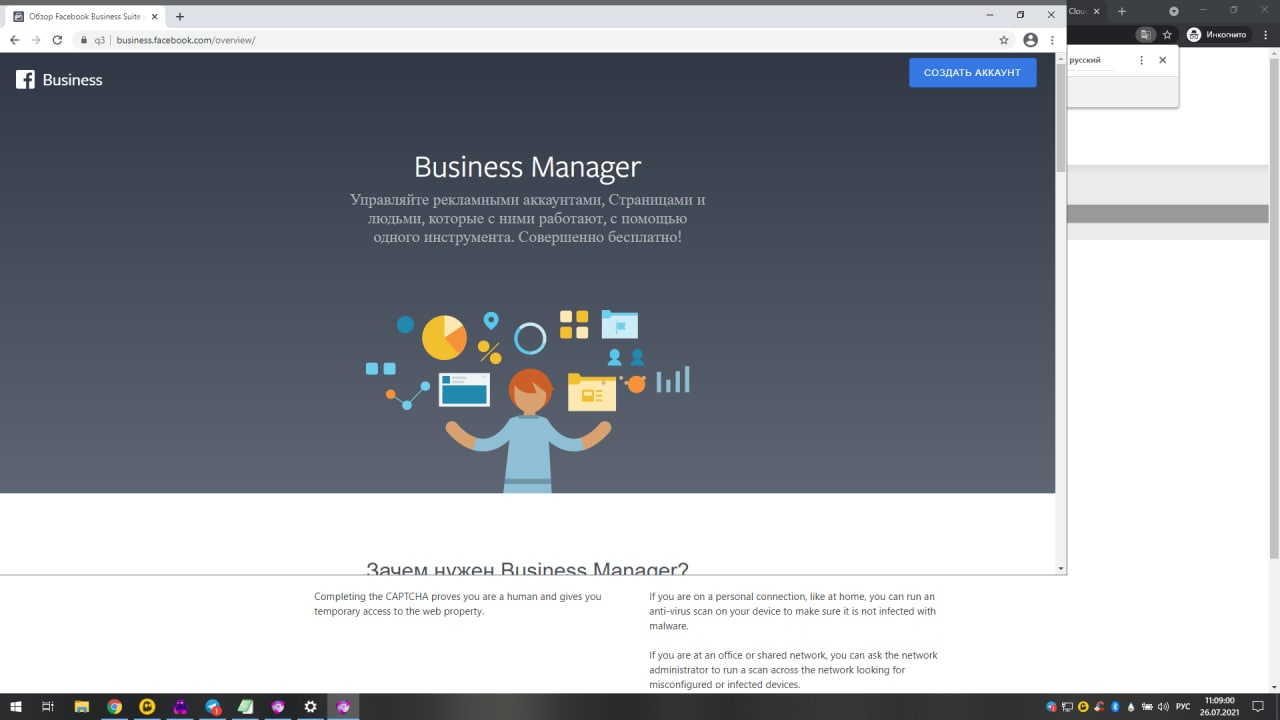Bookmark this page with the star icon
Viewport: 1280px width, 720px height.
coord(1004,40)
